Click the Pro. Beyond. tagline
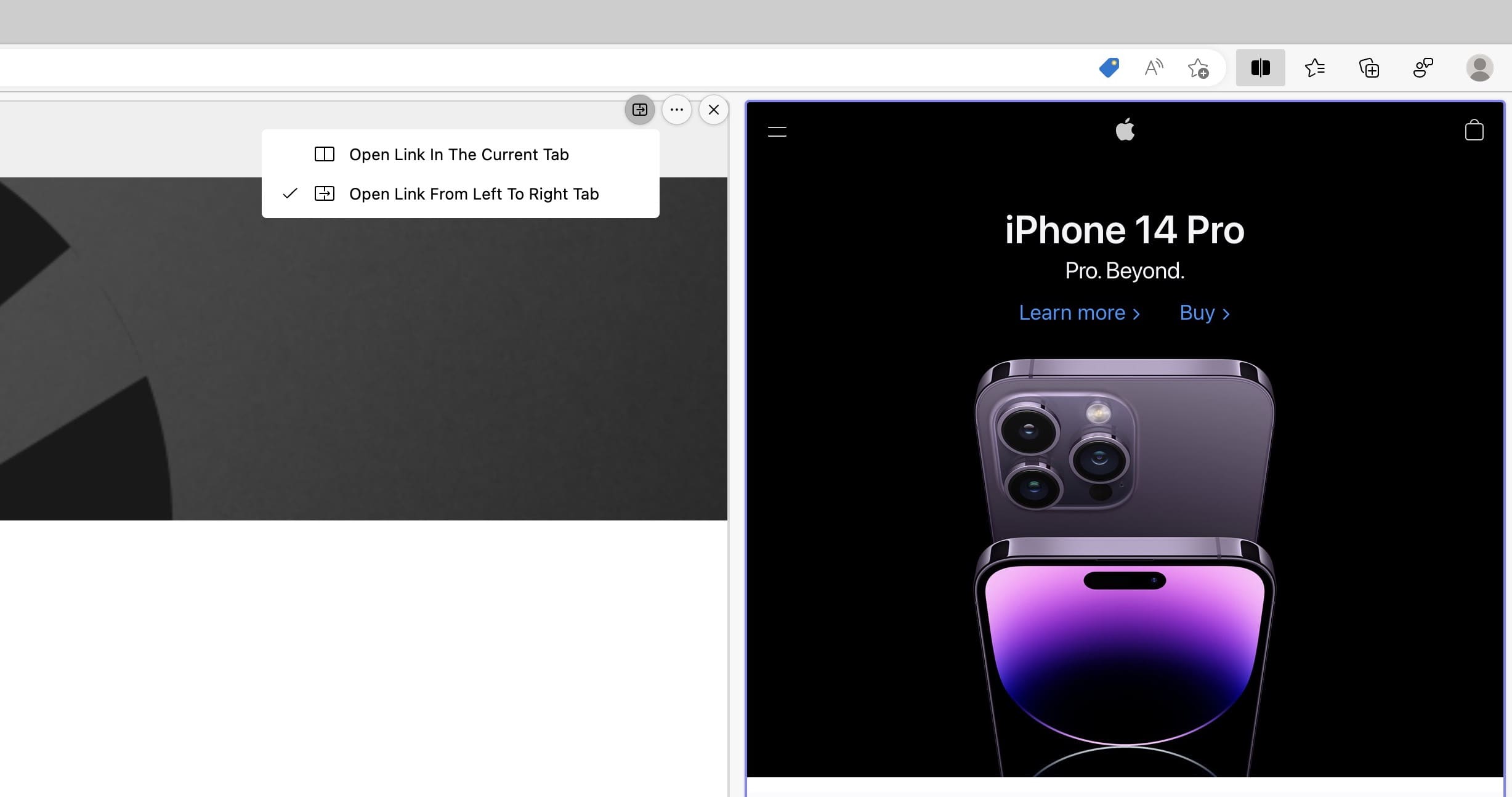 (x=1125, y=270)
